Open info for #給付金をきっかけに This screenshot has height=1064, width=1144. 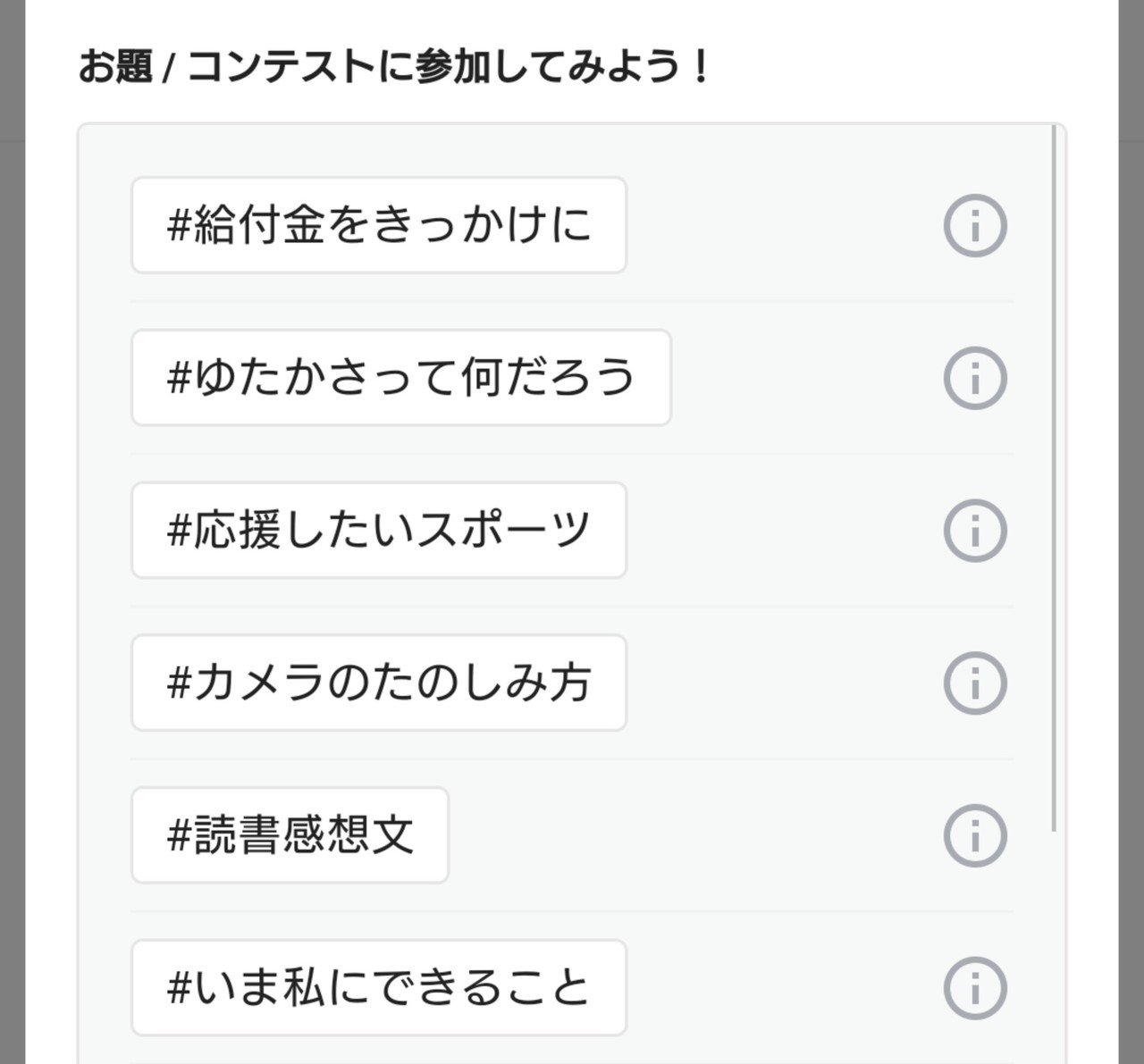975,225
